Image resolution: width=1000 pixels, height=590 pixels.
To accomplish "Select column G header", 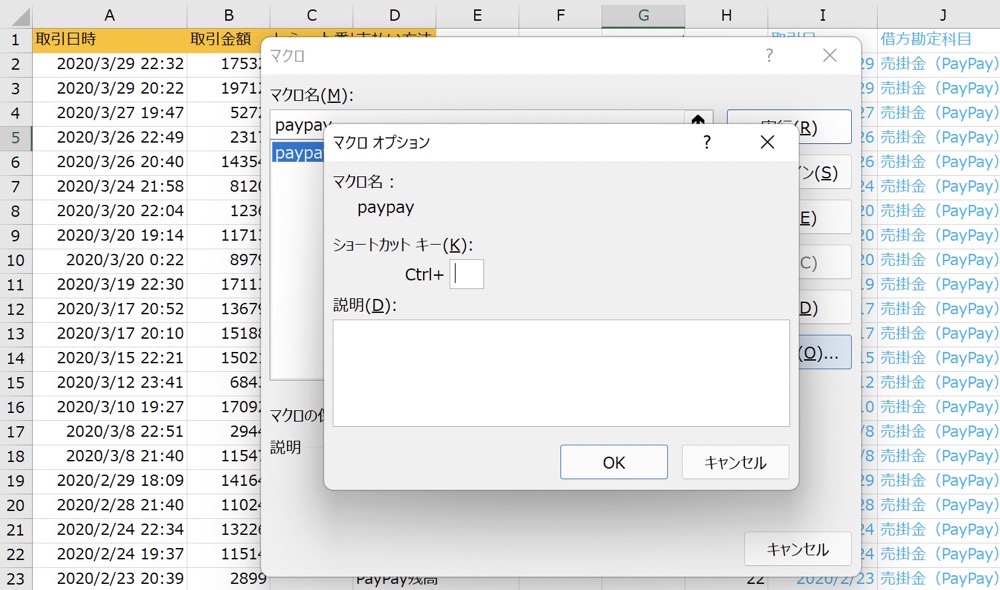I will pyautogui.click(x=643, y=15).
